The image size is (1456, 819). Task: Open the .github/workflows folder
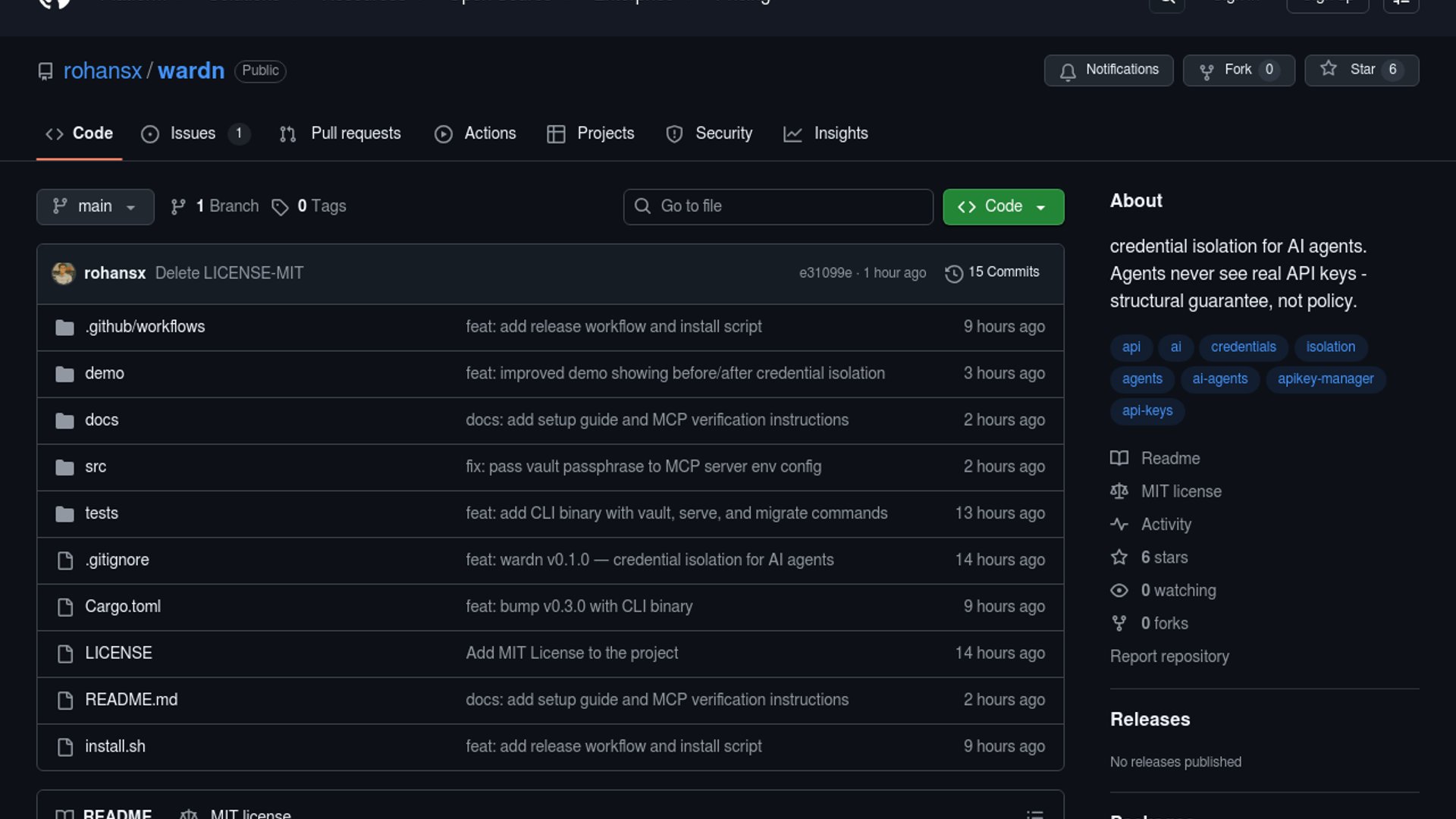point(145,327)
